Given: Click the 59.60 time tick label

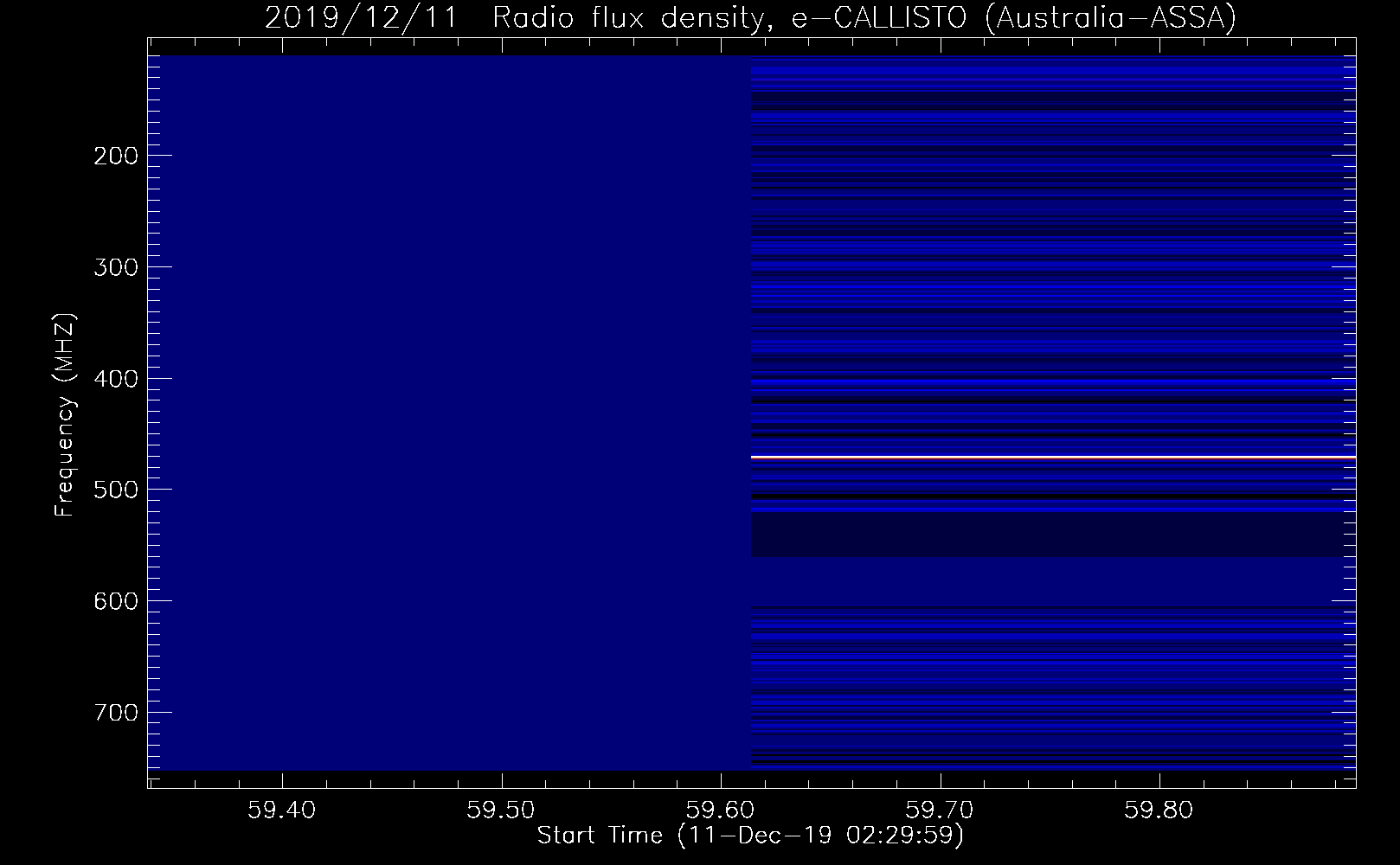Looking at the screenshot, I should 720,811.
